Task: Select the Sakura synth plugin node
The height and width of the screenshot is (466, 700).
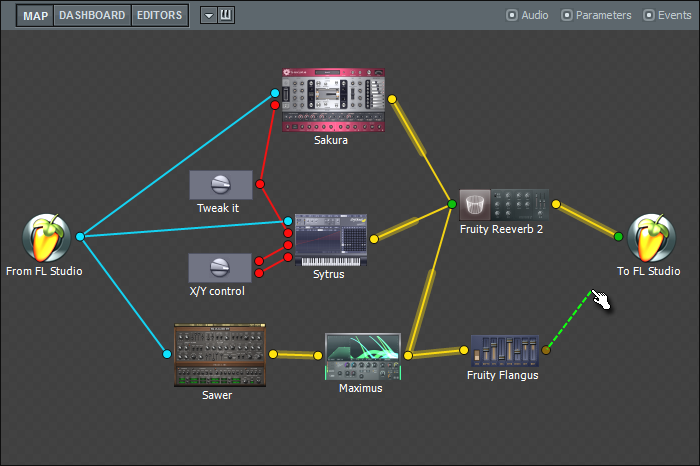Action: point(334,100)
